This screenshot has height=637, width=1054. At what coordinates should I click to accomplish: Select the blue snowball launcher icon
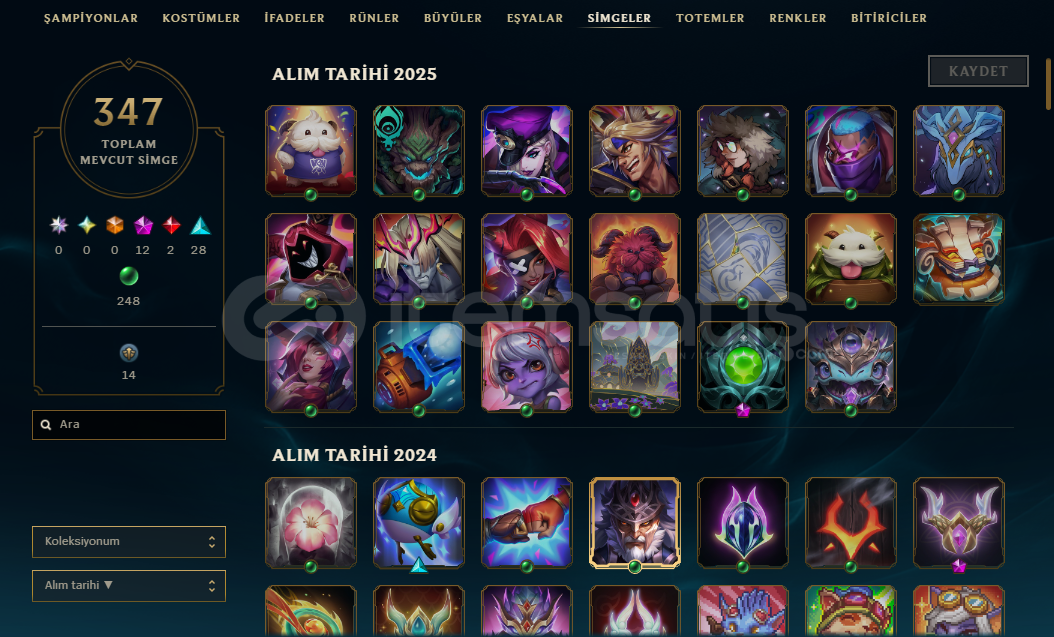419,367
